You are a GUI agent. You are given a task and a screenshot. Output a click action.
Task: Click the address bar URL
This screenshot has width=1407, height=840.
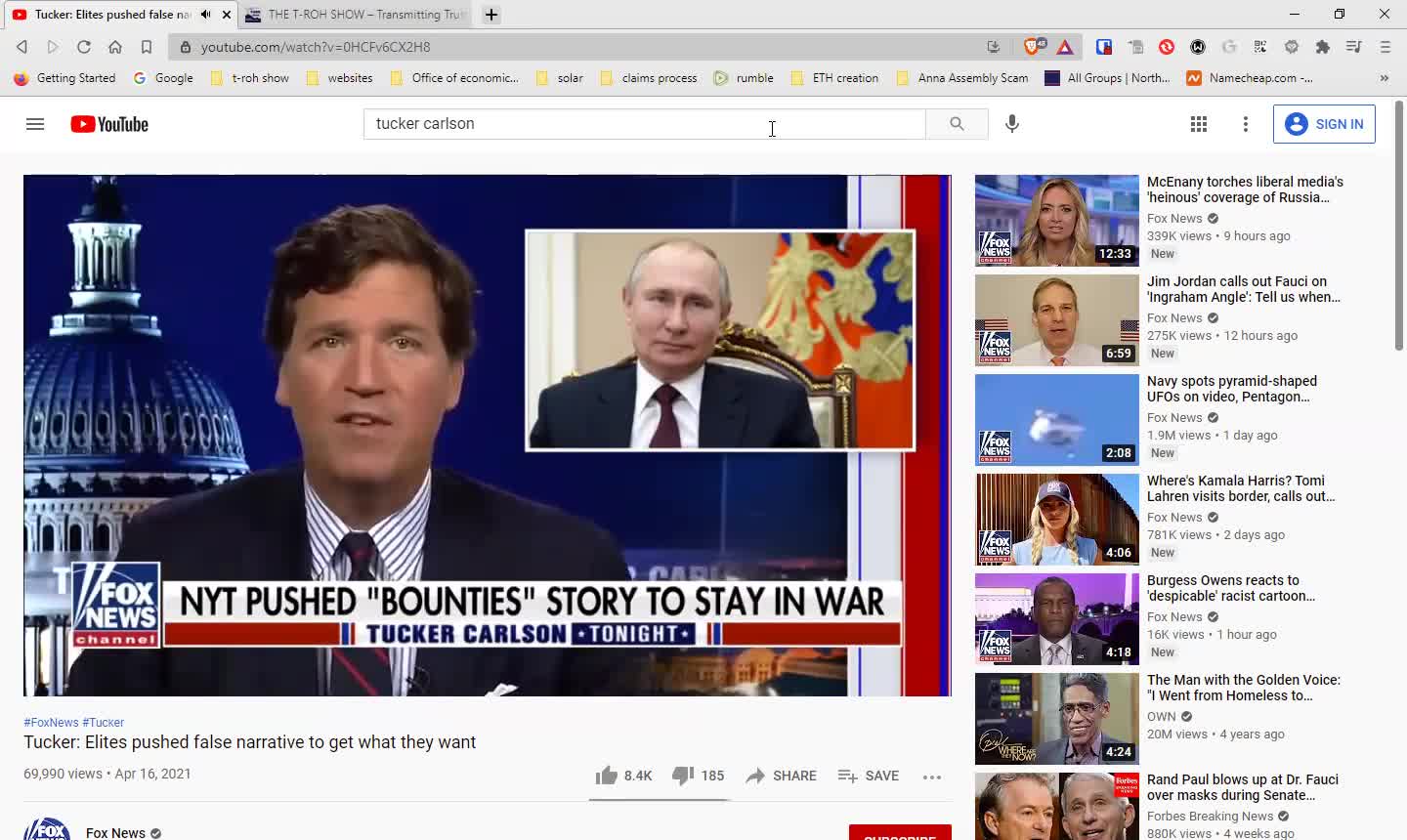click(x=316, y=47)
